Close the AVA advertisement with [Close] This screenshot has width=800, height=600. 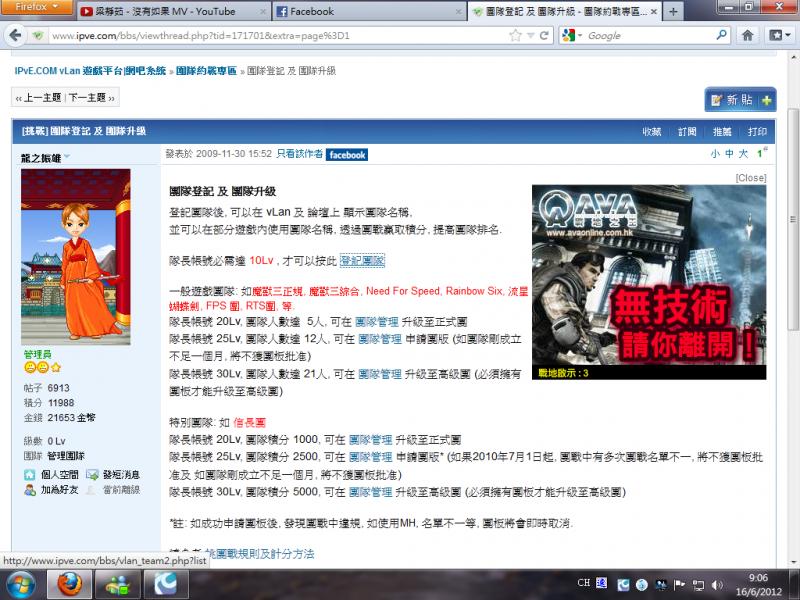751,178
